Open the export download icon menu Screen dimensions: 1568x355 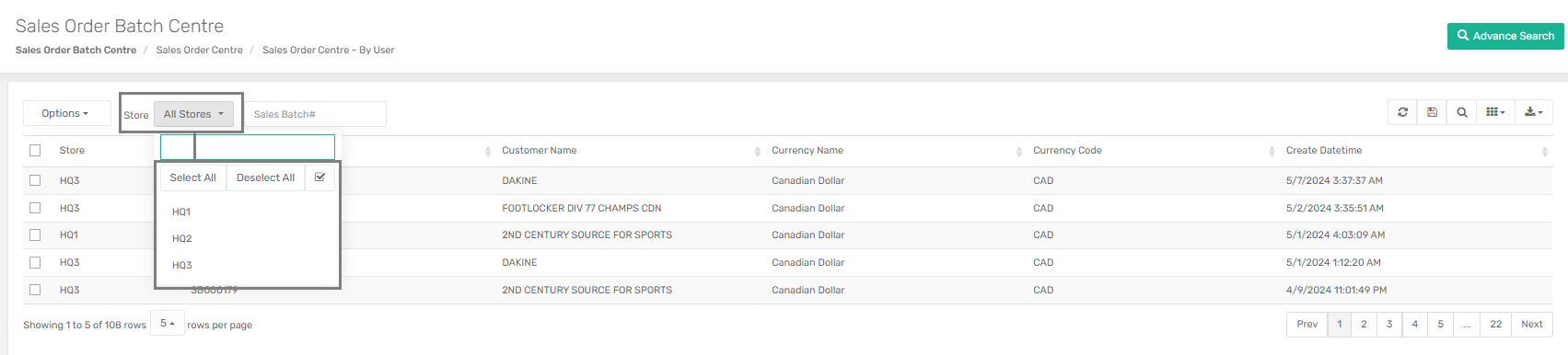[1533, 112]
